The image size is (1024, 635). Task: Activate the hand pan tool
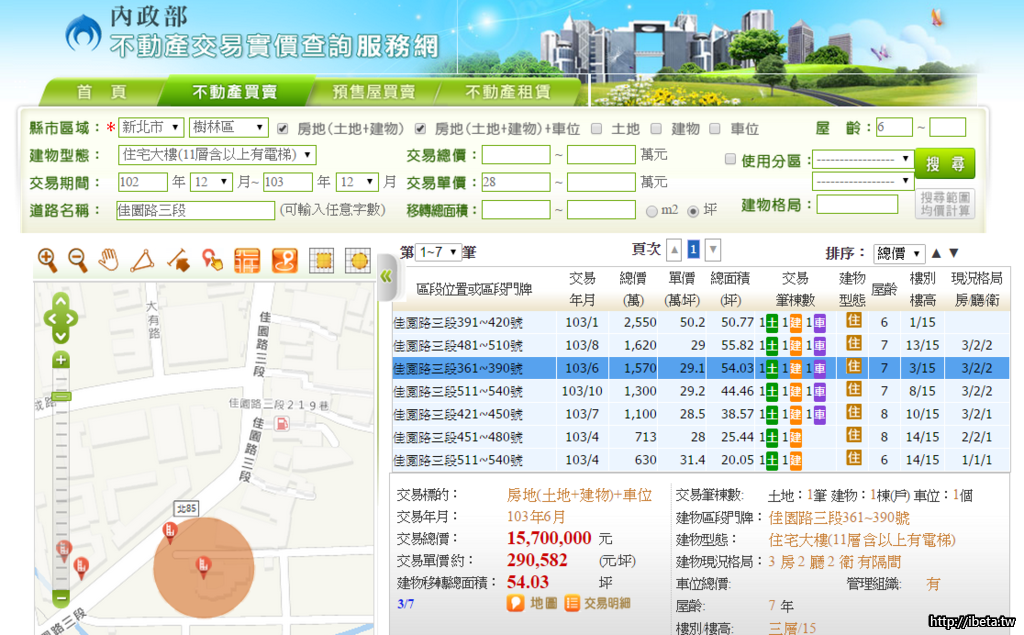point(109,260)
